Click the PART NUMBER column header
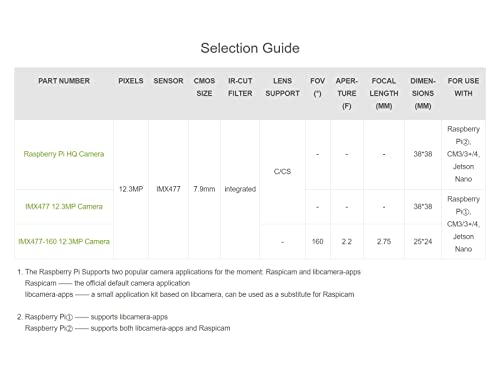Screen dimensions: 500x375 64,81
